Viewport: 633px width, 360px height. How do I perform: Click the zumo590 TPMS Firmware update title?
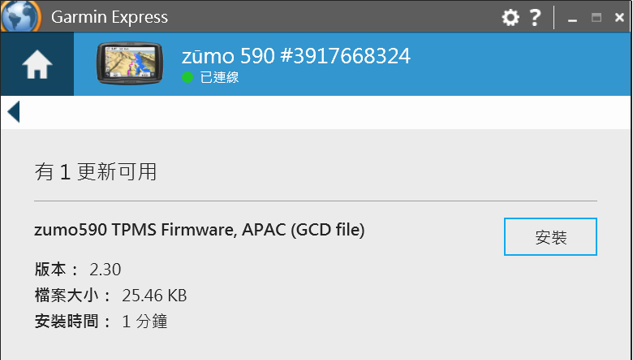(199, 230)
